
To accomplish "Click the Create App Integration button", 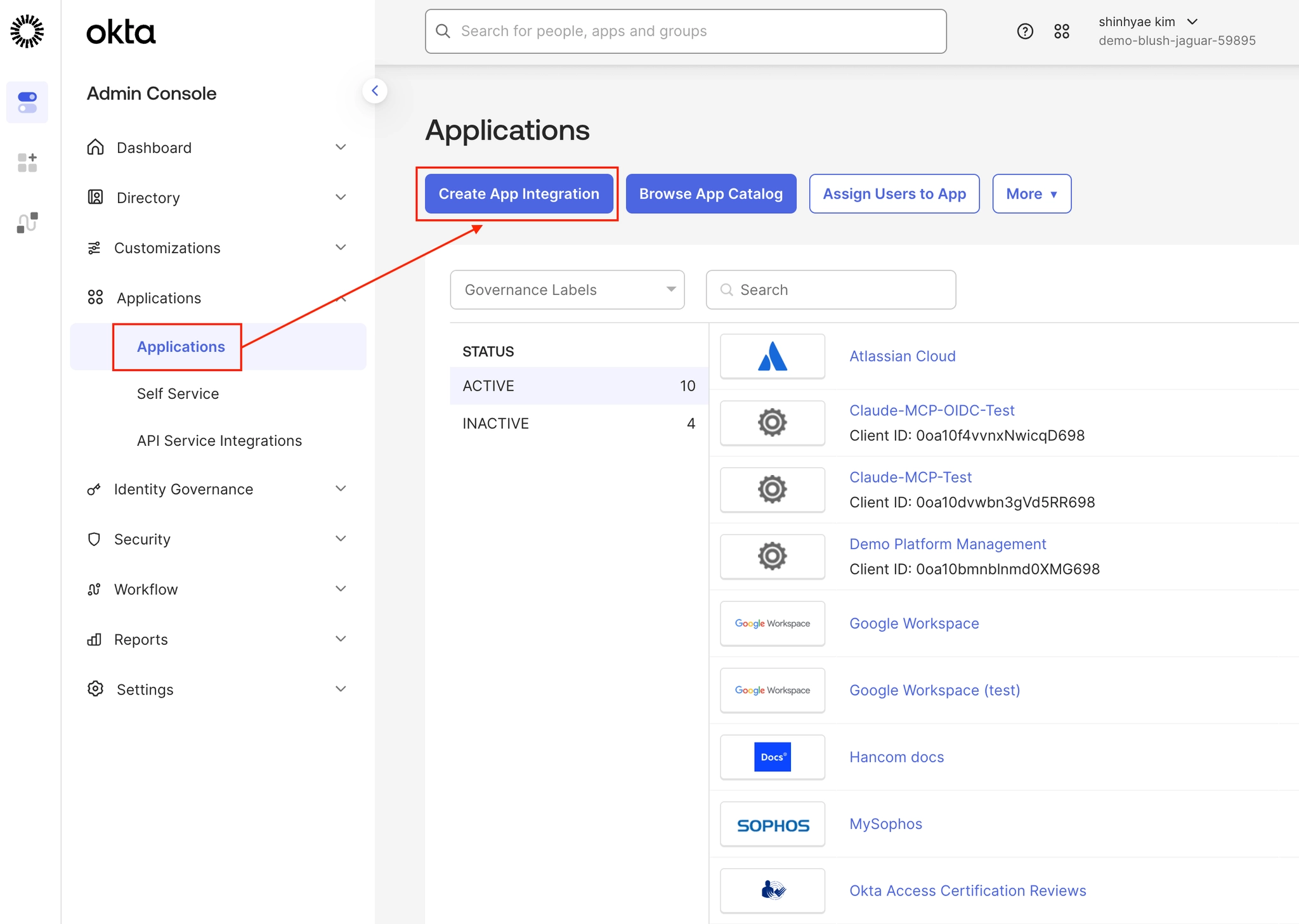I will [x=518, y=194].
